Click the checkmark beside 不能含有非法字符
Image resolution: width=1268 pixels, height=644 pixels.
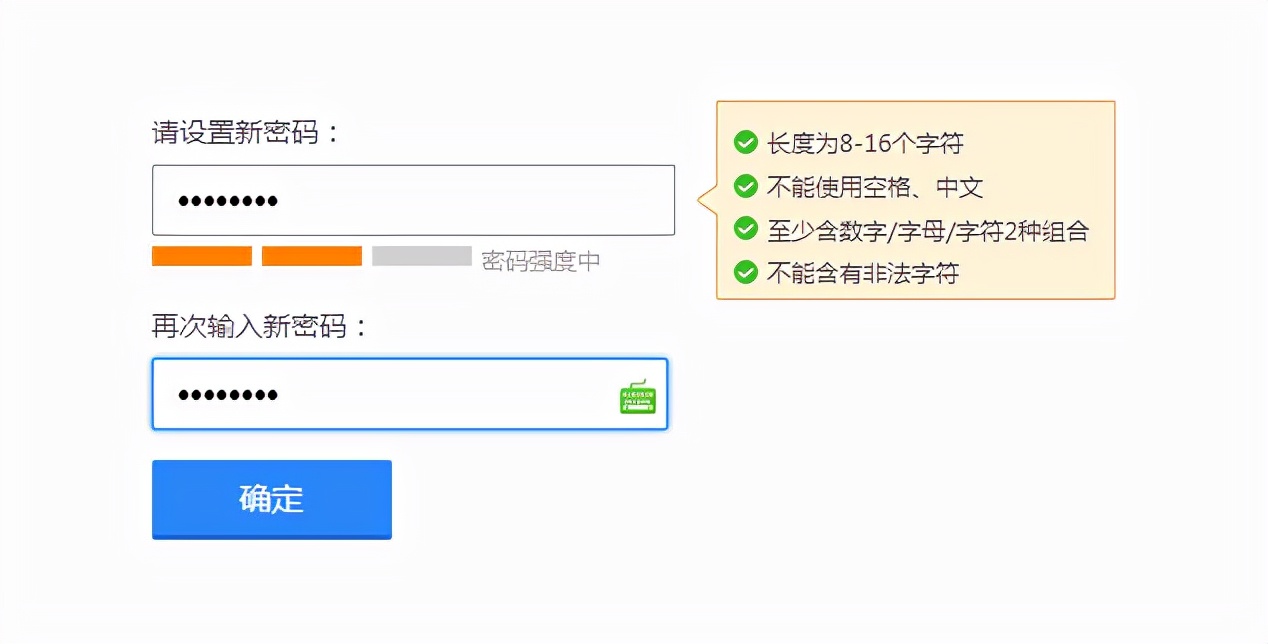pyautogui.click(x=745, y=272)
